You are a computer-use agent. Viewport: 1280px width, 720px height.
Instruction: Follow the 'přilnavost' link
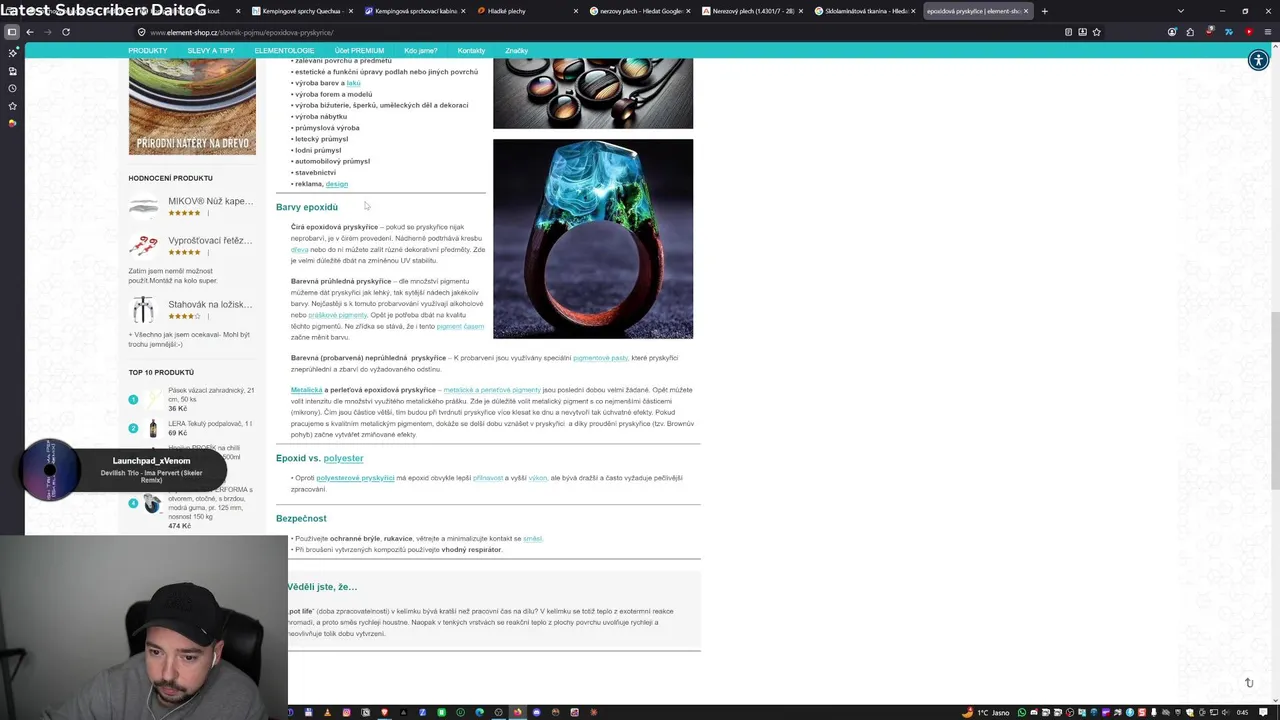click(488, 478)
